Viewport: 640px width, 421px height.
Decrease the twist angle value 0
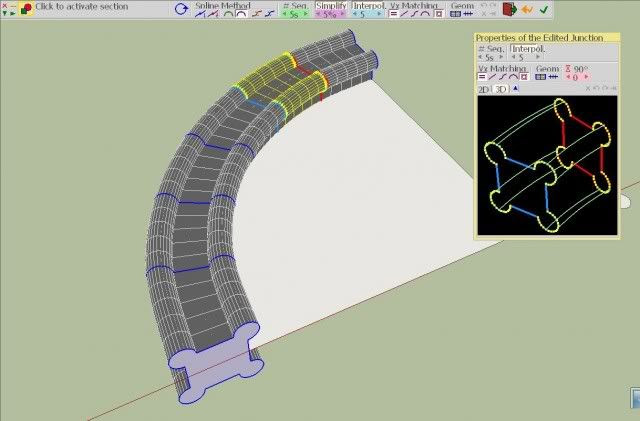coord(569,77)
